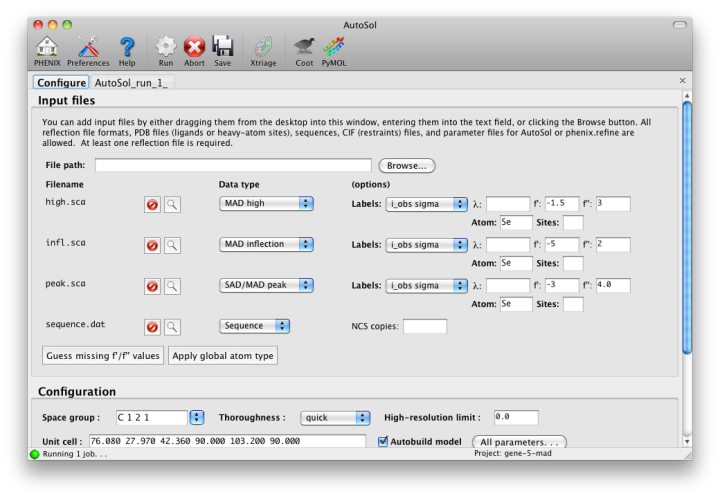The image size is (720, 498).
Task: Start the job with the Run icon
Action: point(166,48)
